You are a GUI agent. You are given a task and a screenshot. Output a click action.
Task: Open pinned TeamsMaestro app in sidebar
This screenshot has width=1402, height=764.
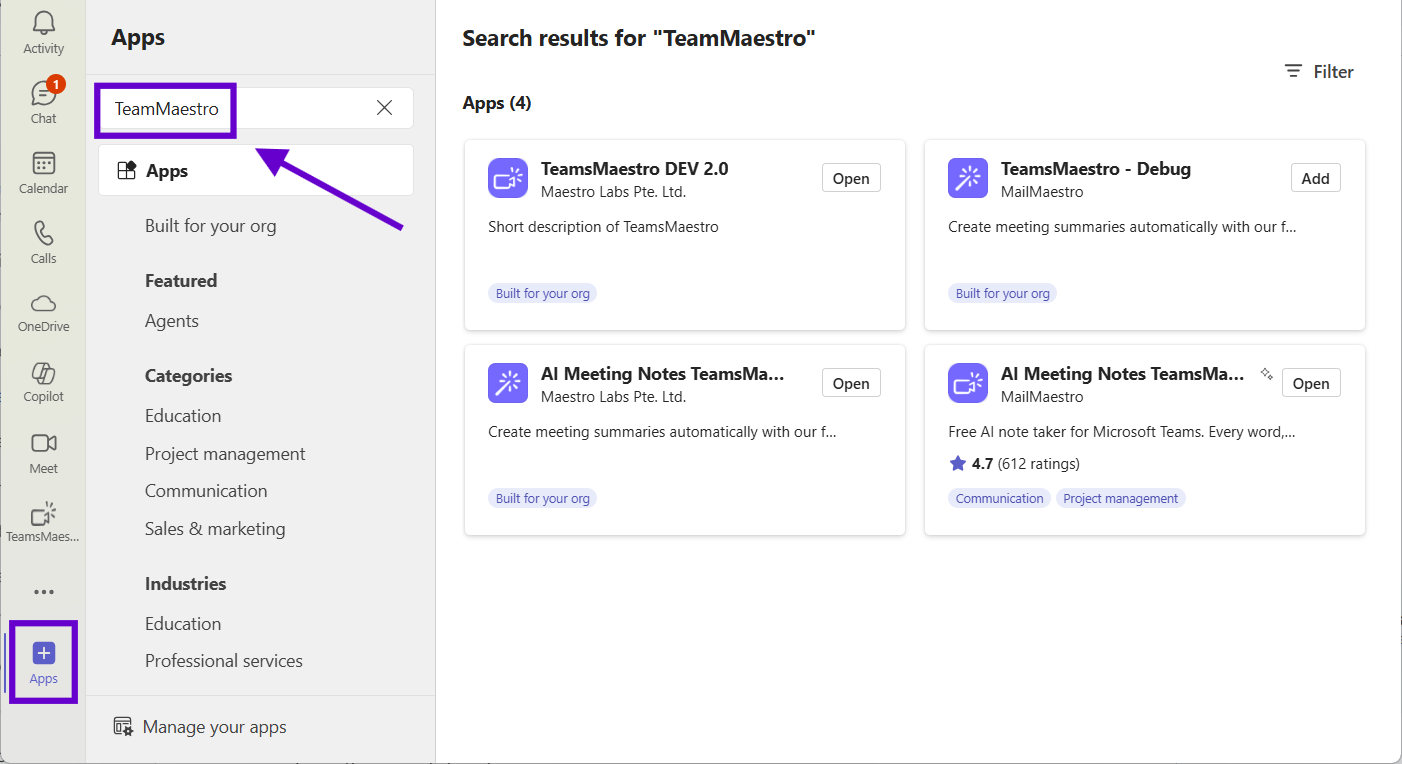point(43,523)
